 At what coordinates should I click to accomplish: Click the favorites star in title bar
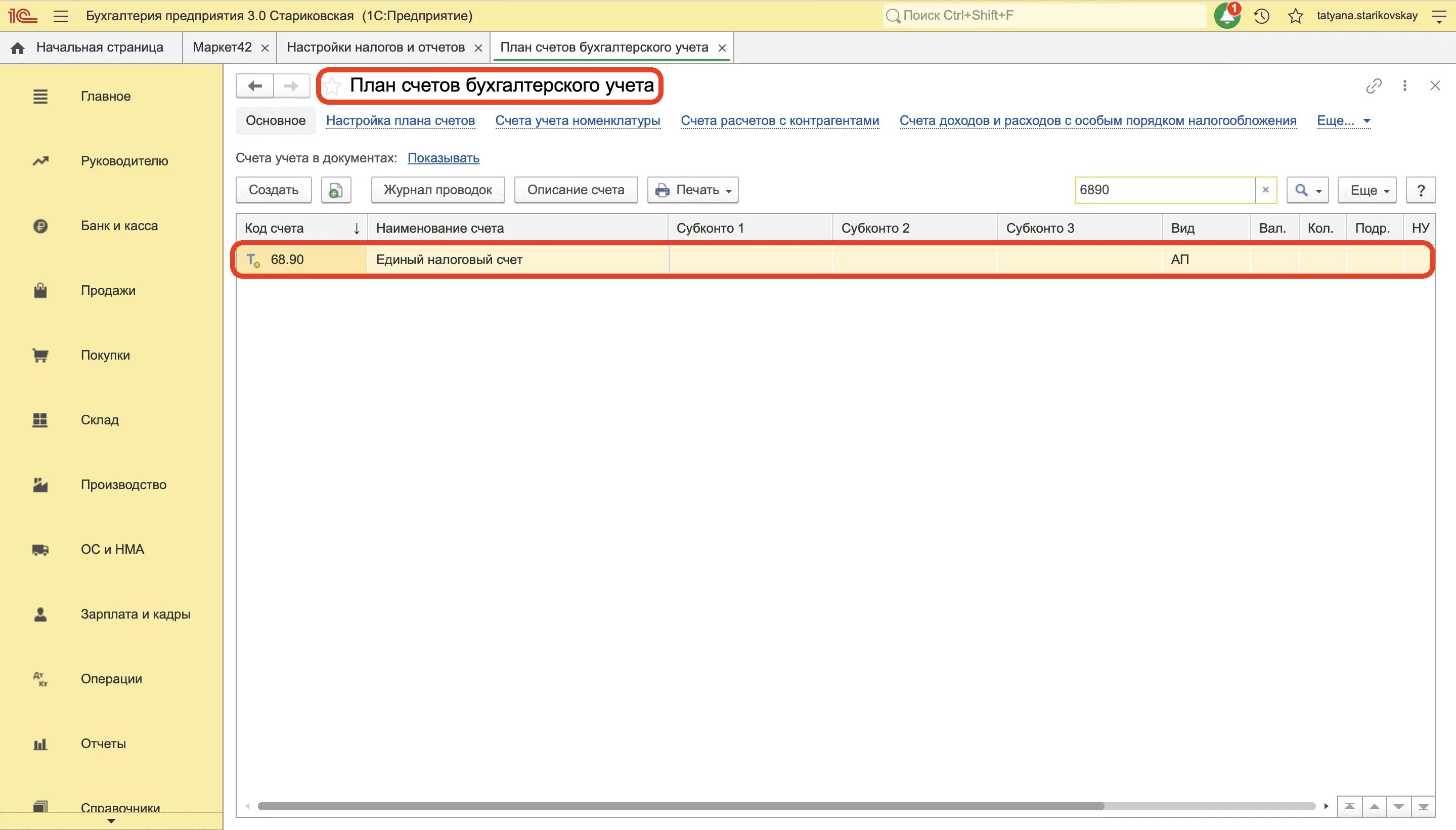(x=1295, y=16)
